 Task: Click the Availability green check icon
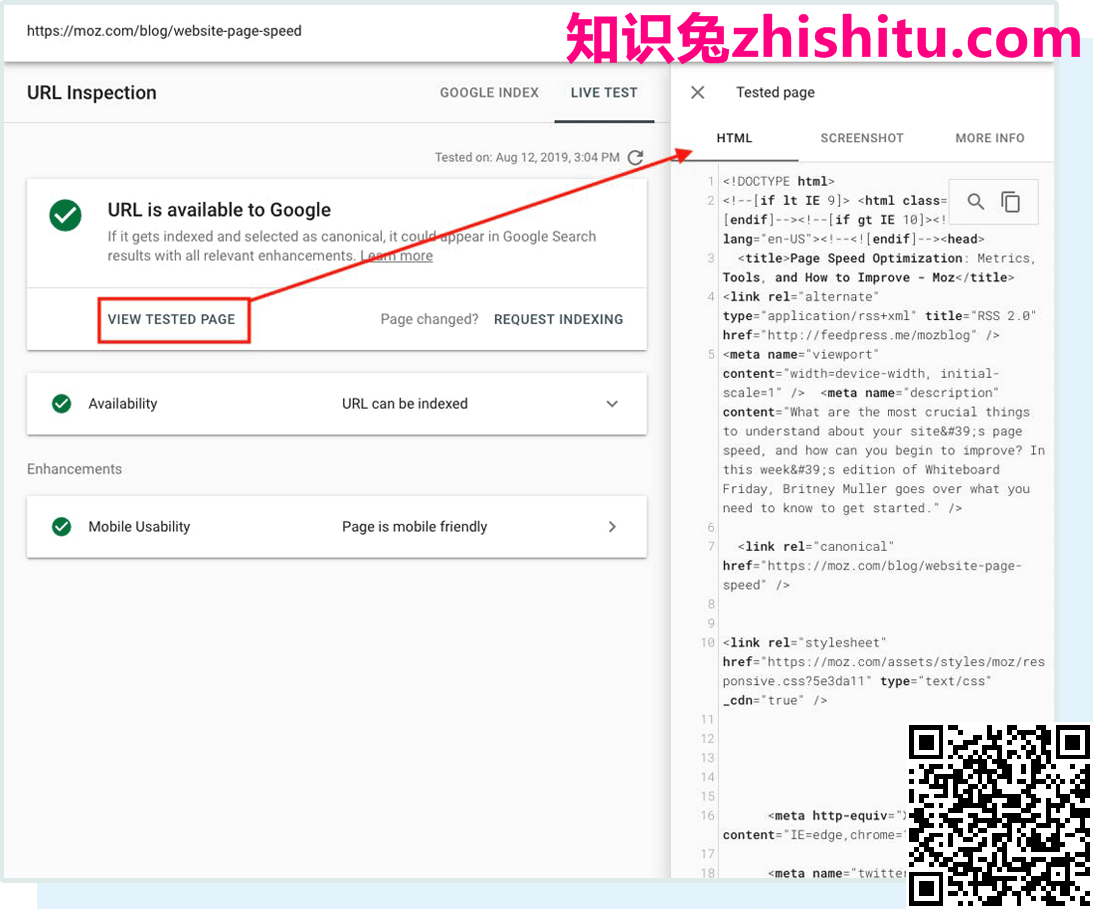61,404
